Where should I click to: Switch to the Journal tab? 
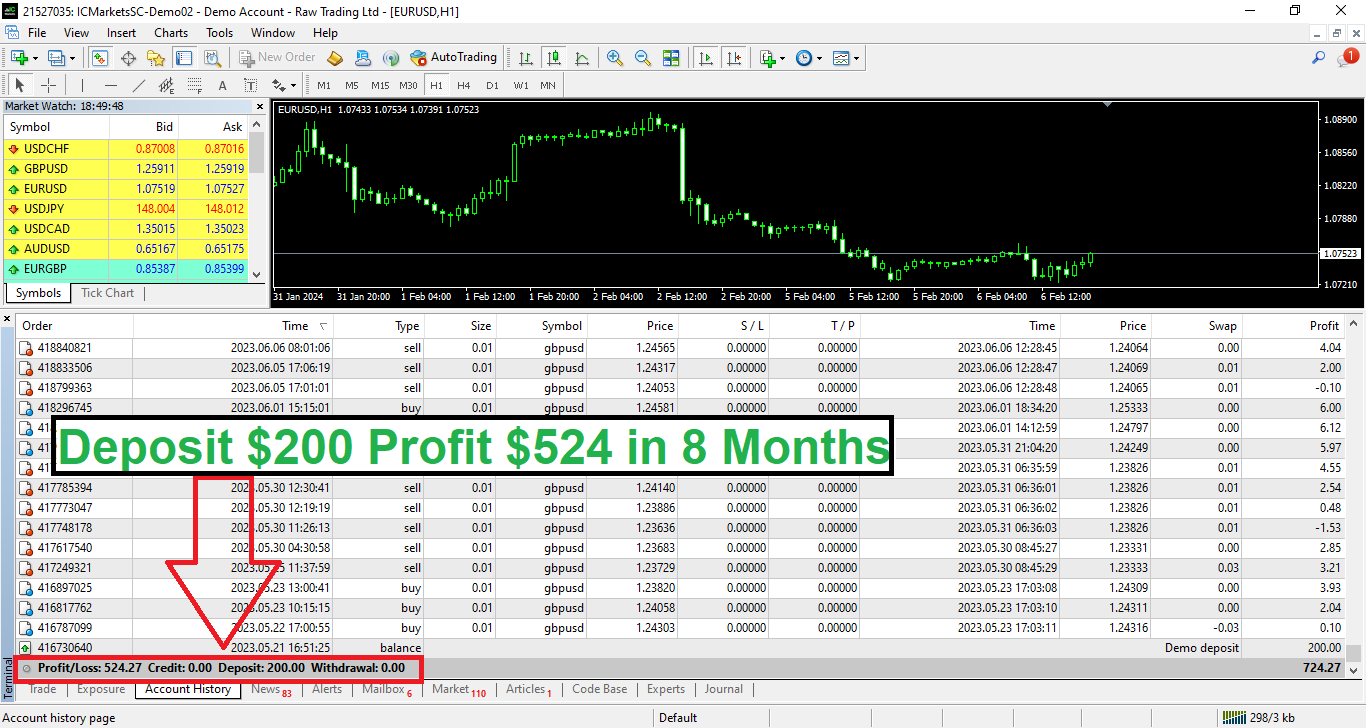[723, 689]
